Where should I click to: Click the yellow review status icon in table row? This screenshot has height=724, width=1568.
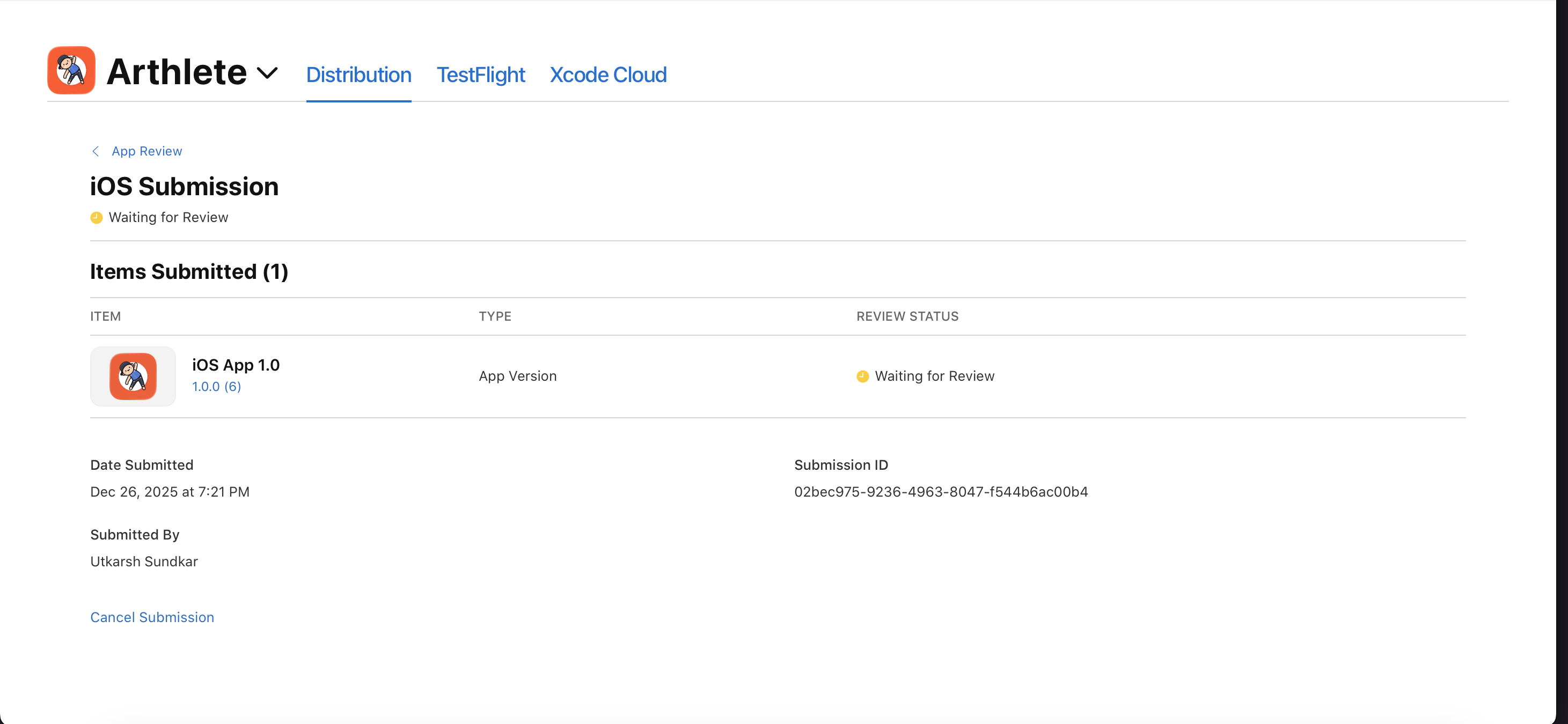[x=862, y=376]
